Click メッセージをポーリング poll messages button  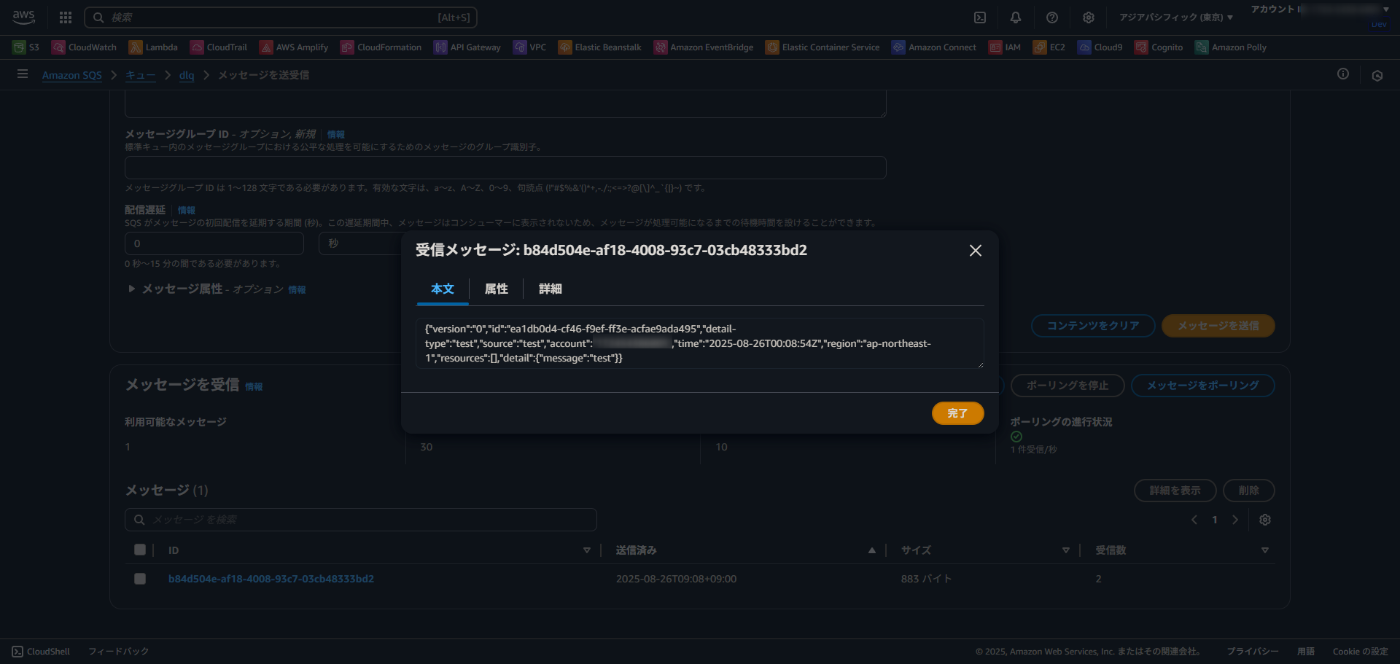tap(1204, 386)
